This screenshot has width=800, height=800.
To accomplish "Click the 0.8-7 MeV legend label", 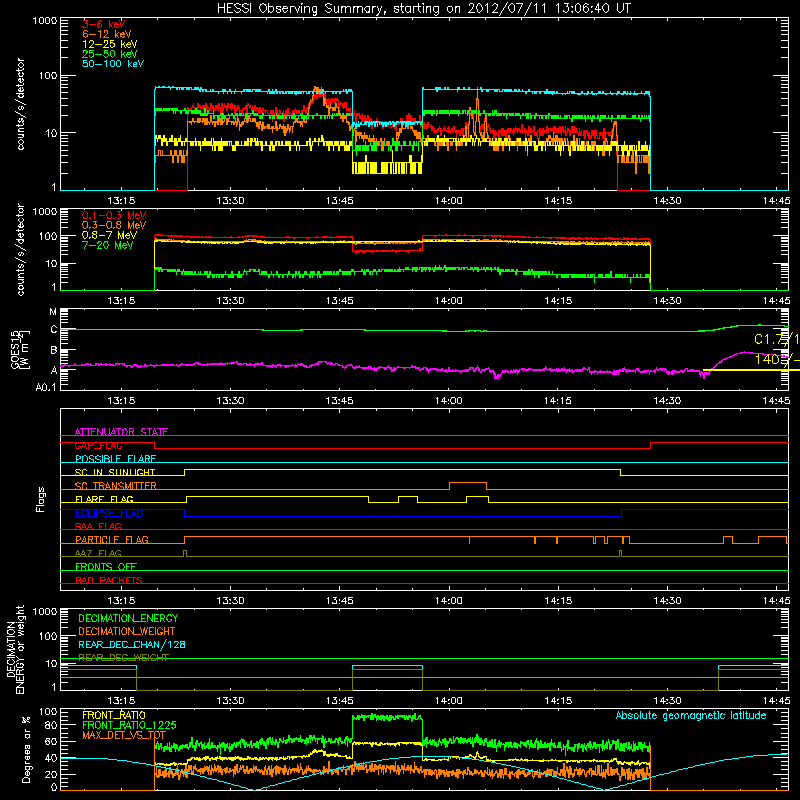I will (110, 235).
